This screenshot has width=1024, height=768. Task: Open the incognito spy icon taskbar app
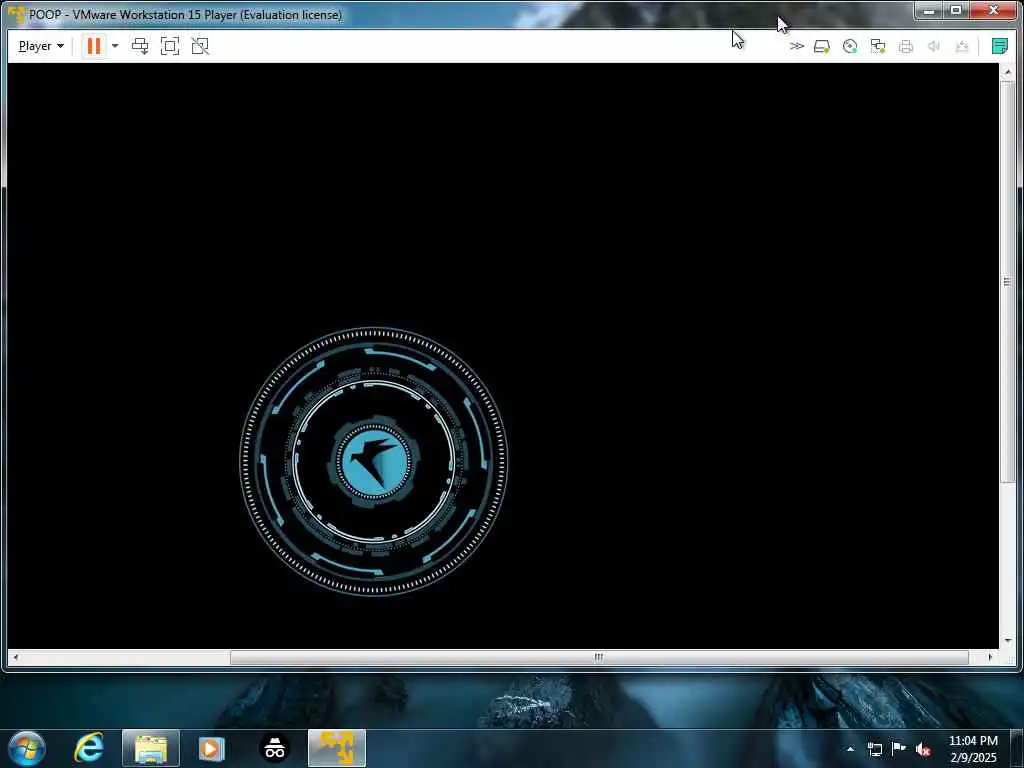point(274,748)
